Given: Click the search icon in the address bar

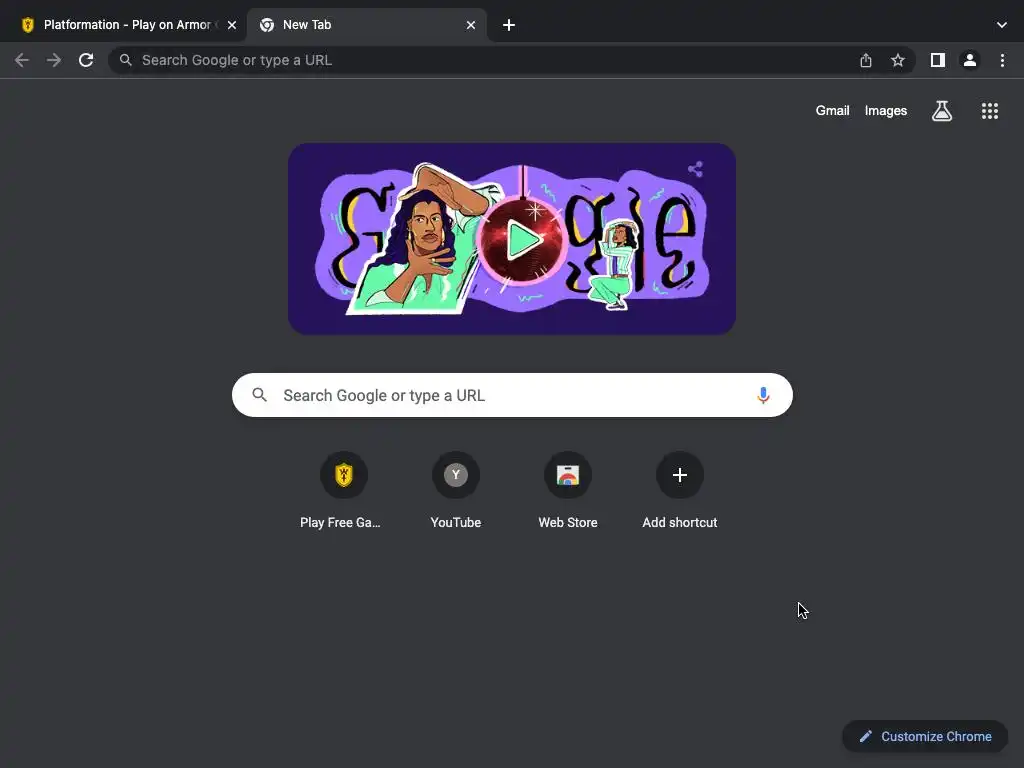Looking at the screenshot, I should click(x=125, y=60).
